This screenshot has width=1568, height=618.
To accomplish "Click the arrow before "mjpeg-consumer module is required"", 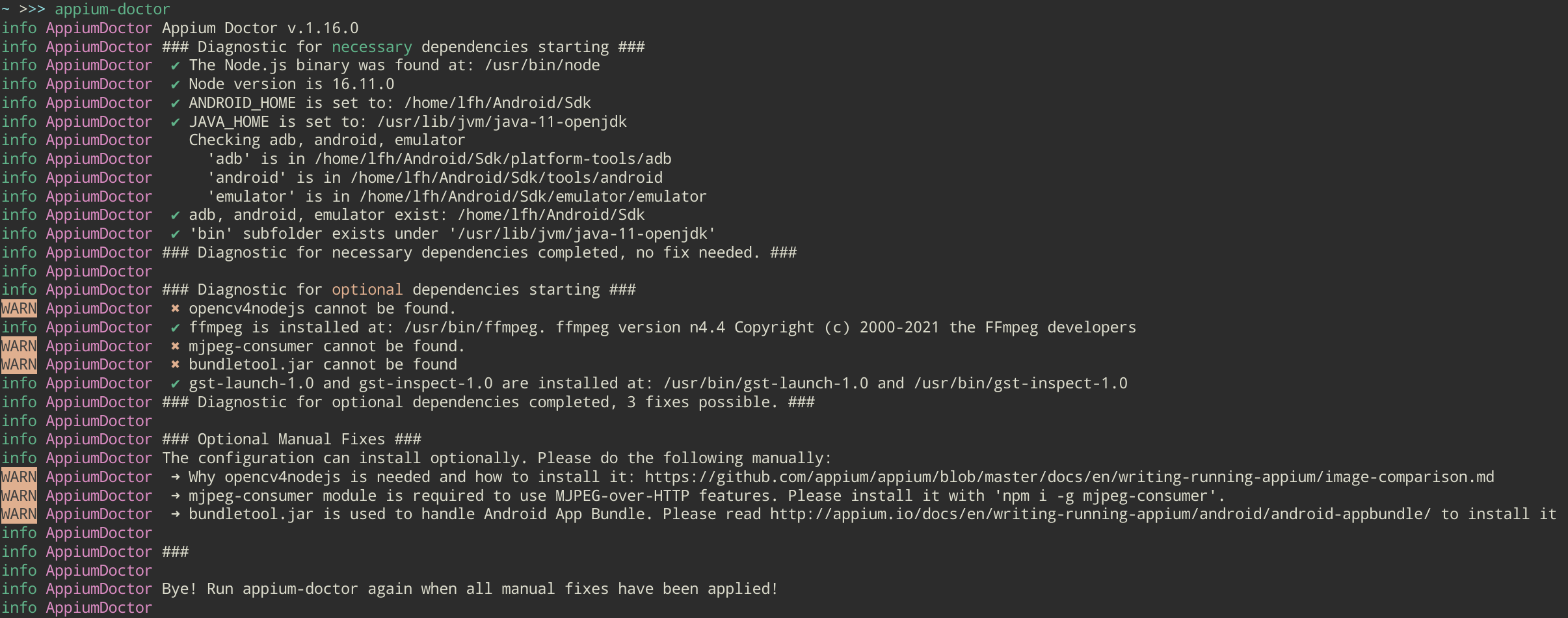I will pos(175,496).
